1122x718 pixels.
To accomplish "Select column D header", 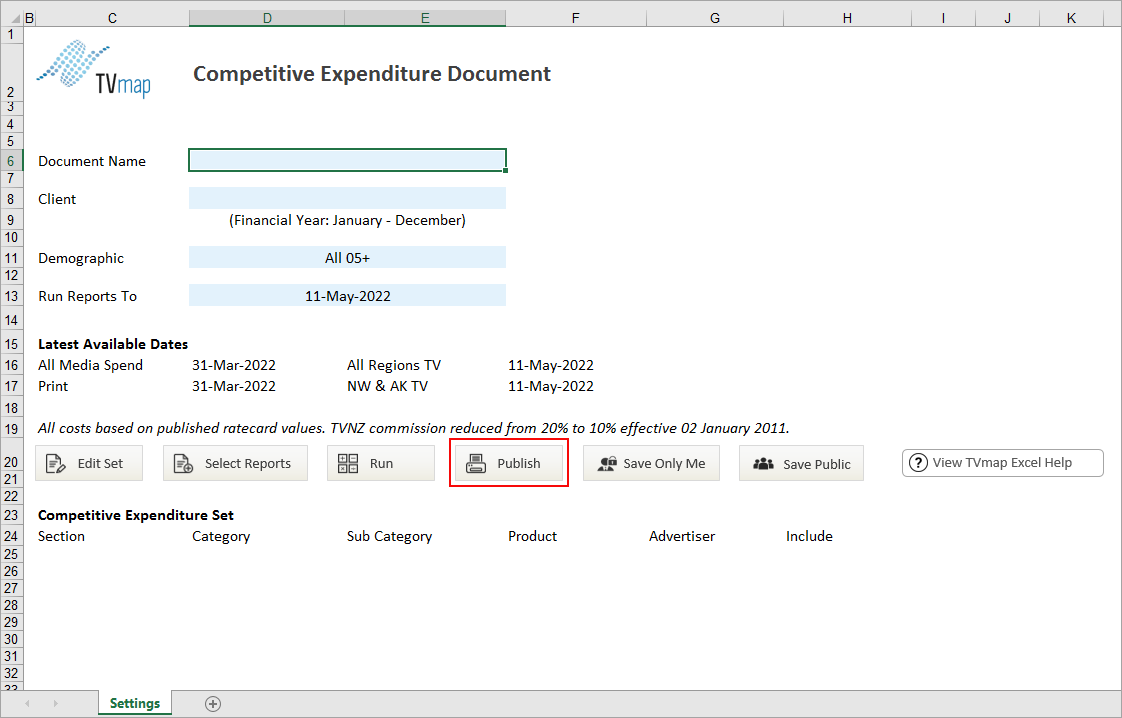I will [x=267, y=18].
